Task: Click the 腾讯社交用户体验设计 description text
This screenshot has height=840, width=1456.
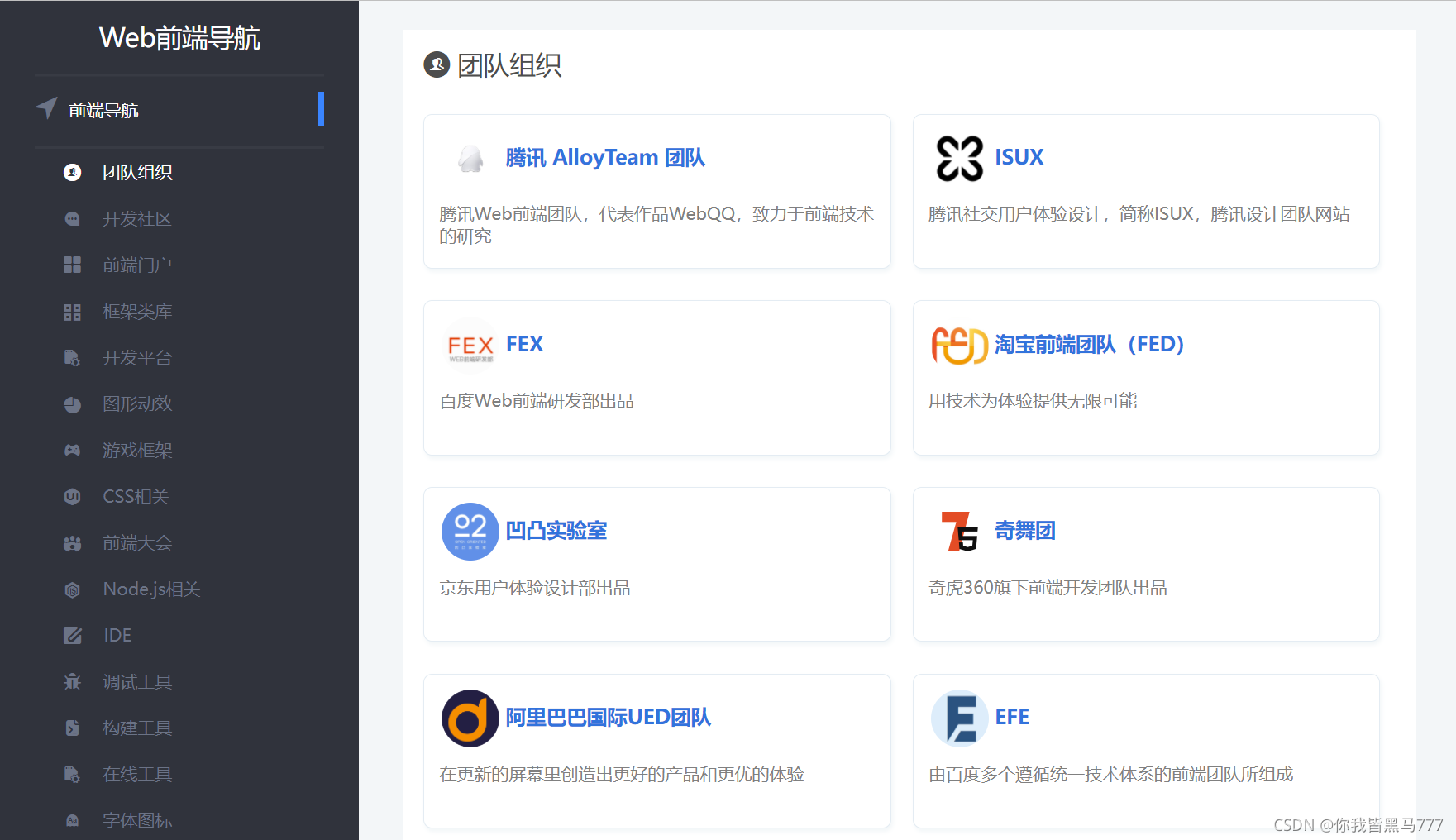Action: (1139, 214)
